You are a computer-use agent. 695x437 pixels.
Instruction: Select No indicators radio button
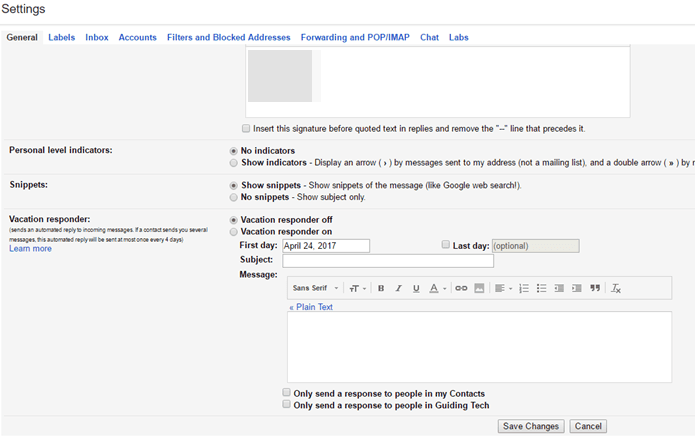234,151
